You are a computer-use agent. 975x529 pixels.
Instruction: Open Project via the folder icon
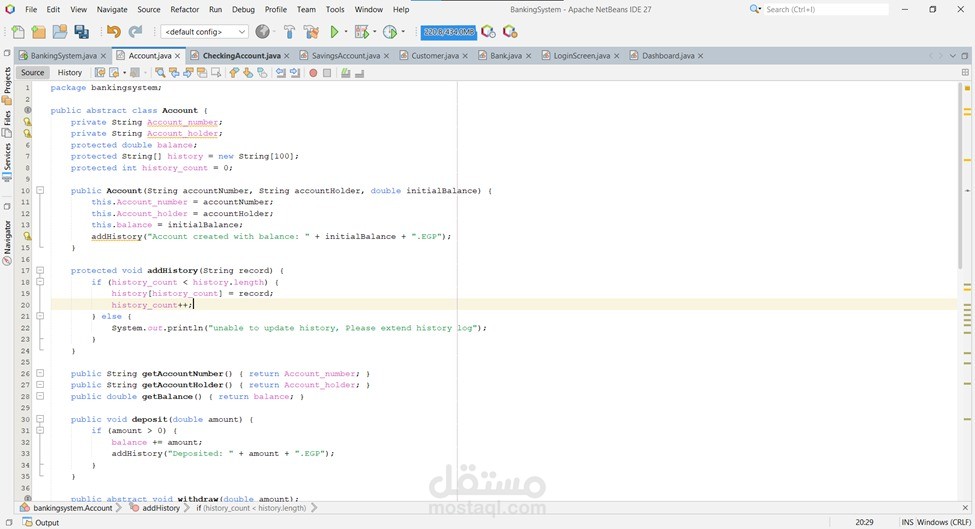click(60, 32)
